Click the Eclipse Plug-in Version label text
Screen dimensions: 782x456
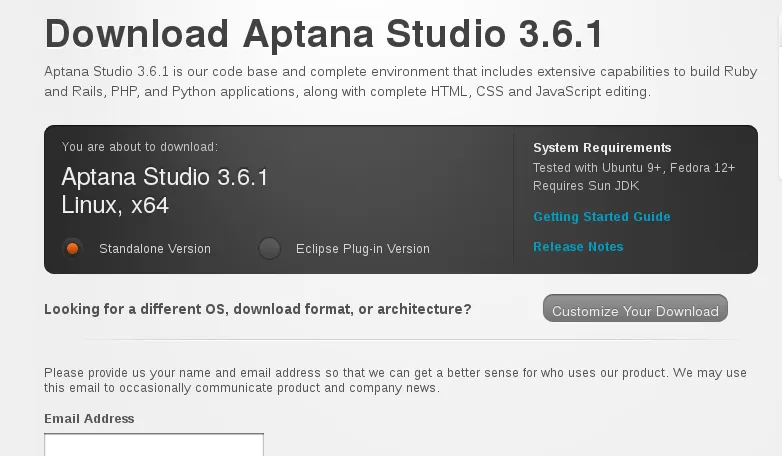click(362, 249)
